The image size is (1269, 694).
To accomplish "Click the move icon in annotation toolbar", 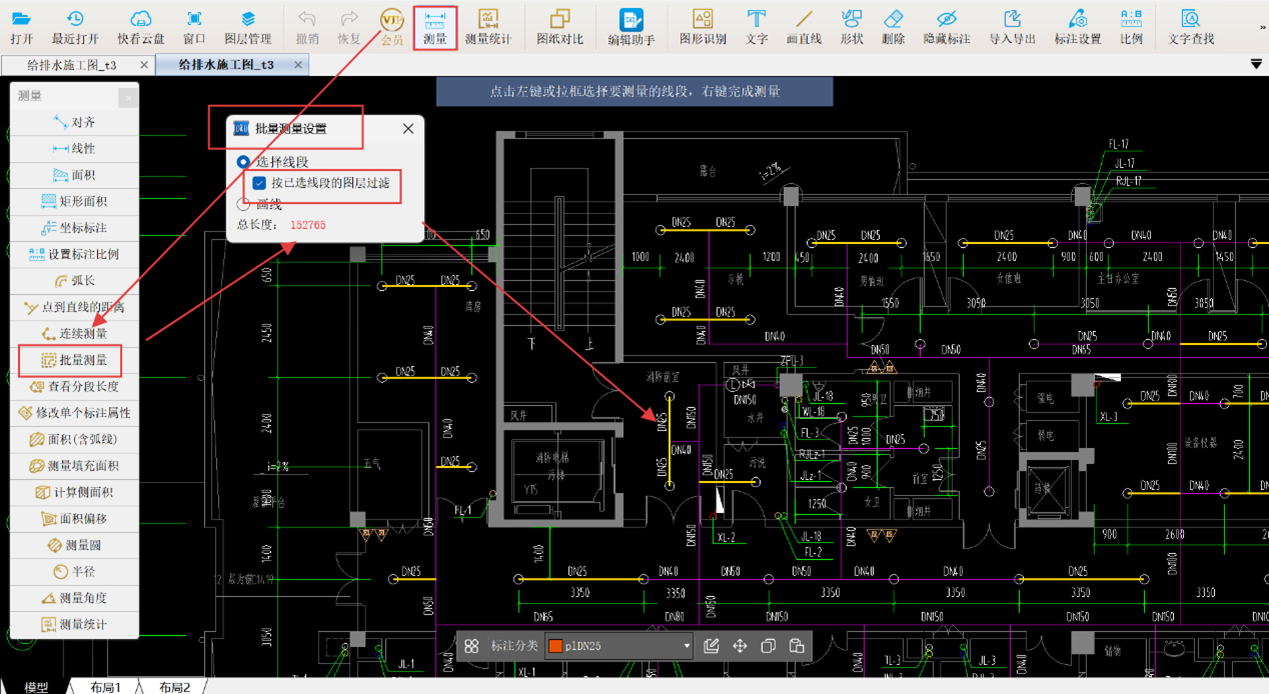I will point(740,646).
